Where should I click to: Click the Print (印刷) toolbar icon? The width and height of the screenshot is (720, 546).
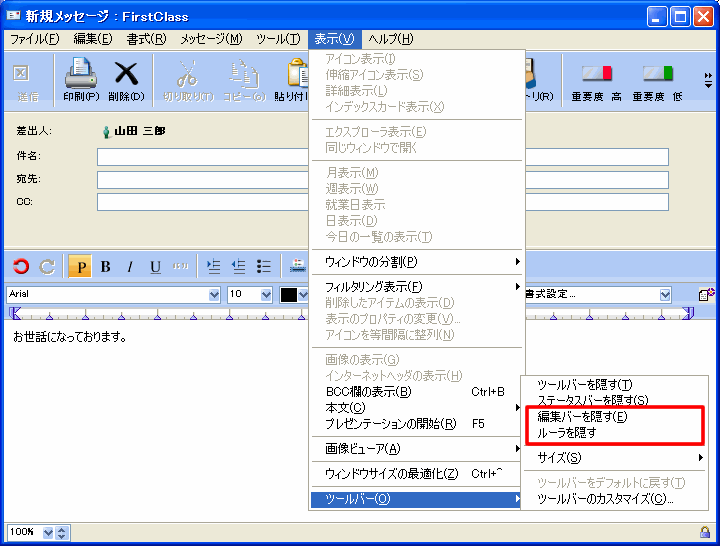point(81,75)
